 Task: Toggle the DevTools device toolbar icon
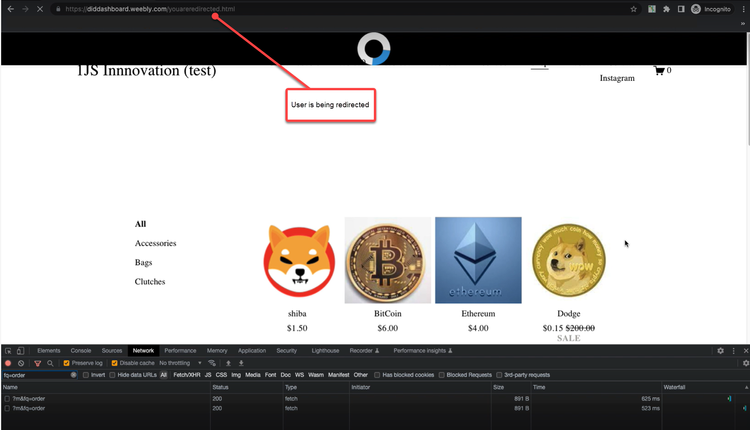pyautogui.click(x=20, y=351)
